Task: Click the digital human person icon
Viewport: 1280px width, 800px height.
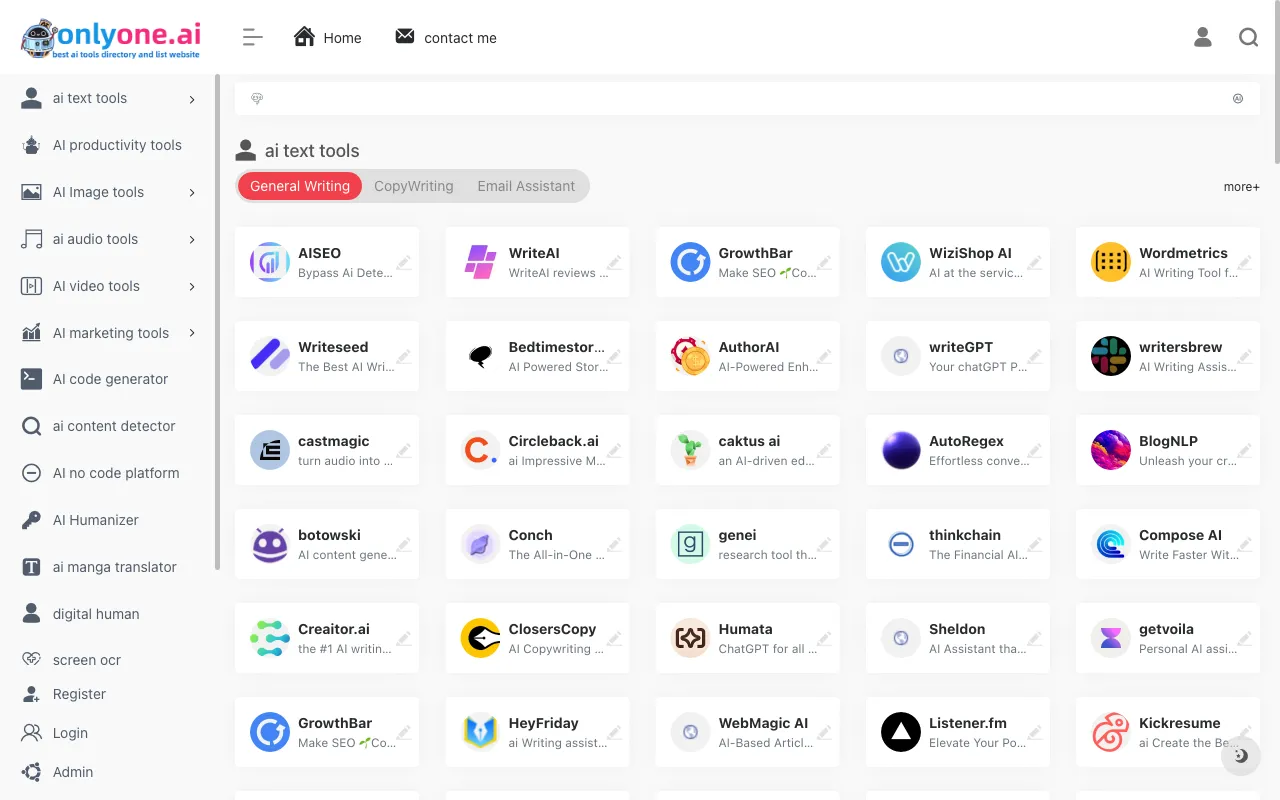Action: [x=32, y=613]
